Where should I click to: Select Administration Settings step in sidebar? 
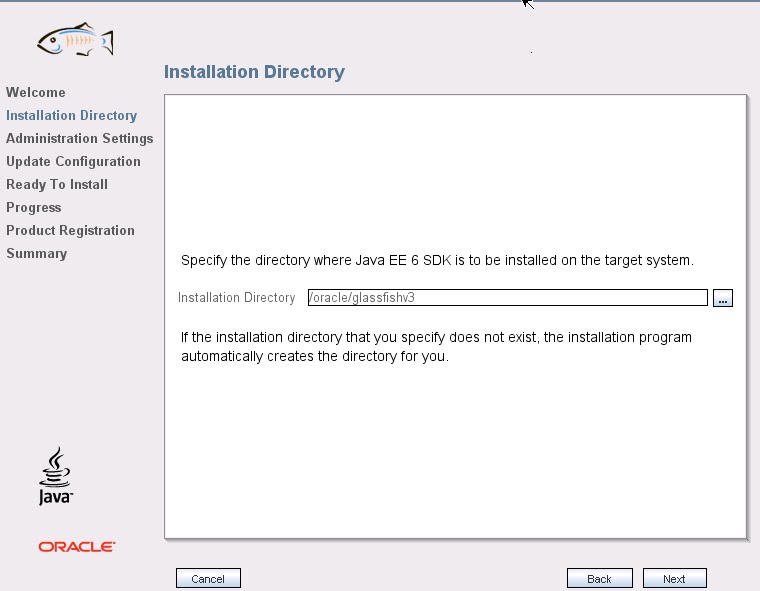point(79,139)
